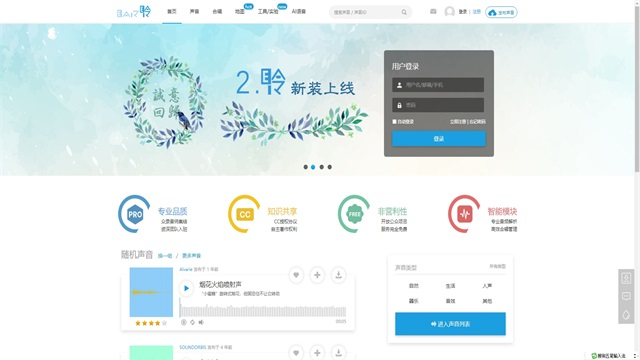640x360 pixels.
Task: Click the firework sound waveform progress bar
Action: click(x=263, y=310)
